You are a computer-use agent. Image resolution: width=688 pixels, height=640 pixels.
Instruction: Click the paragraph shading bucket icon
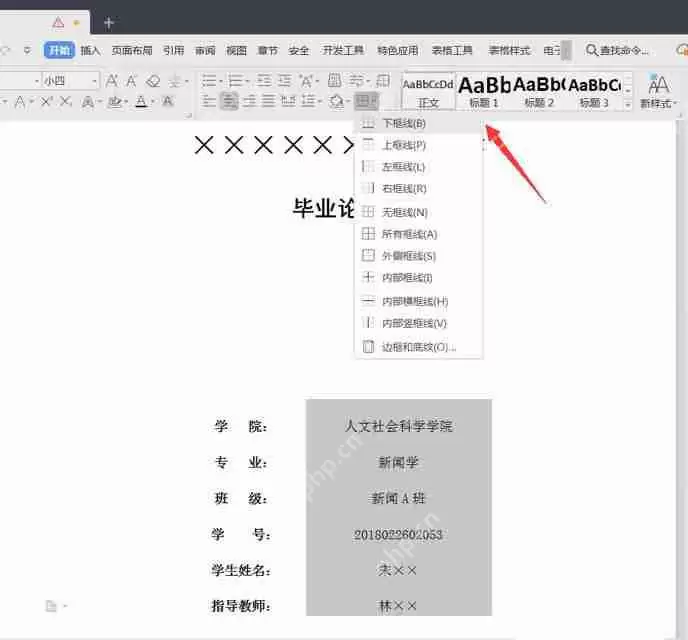coord(336,102)
